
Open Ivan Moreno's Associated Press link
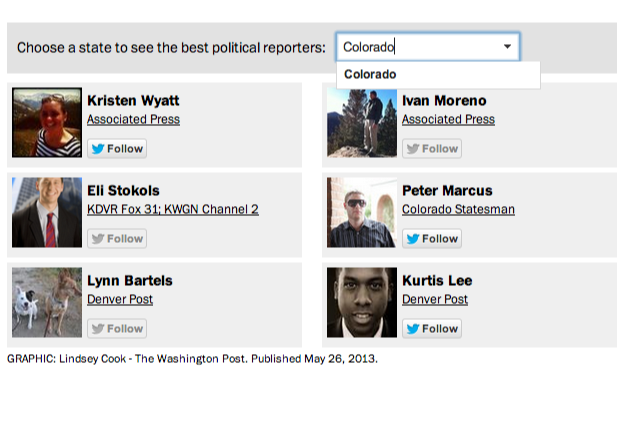click(x=448, y=120)
